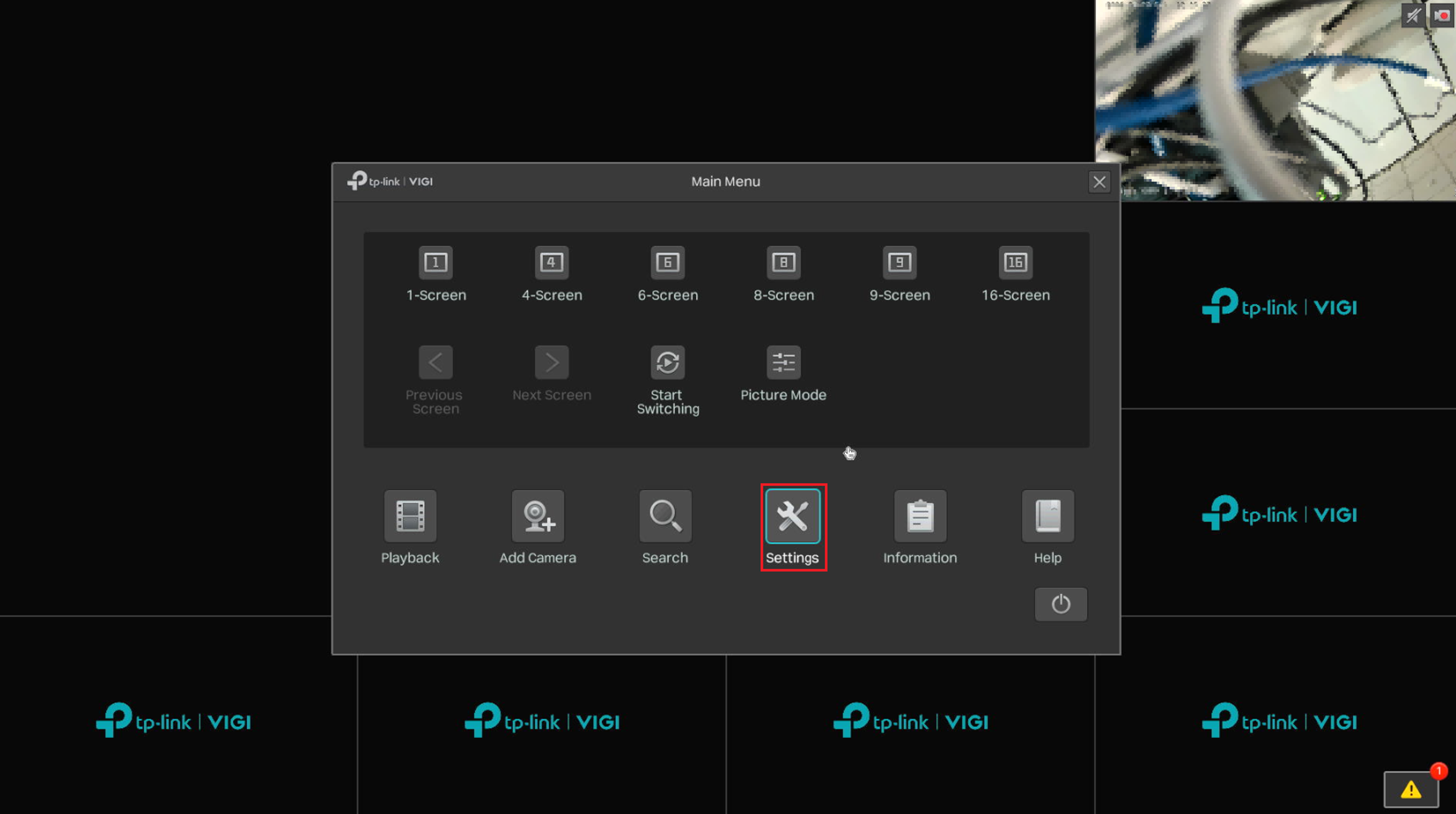Choose 16-Screen layout

pos(1016,263)
